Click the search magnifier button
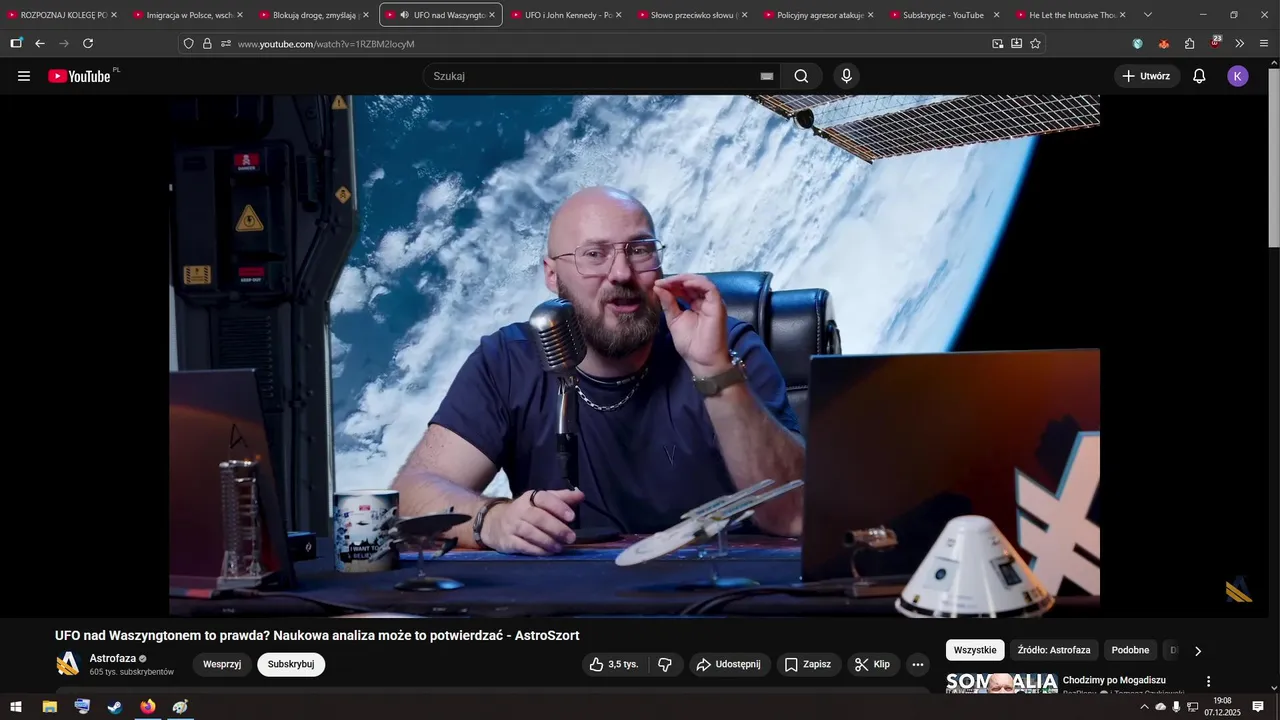The image size is (1280, 720). pyautogui.click(x=801, y=76)
